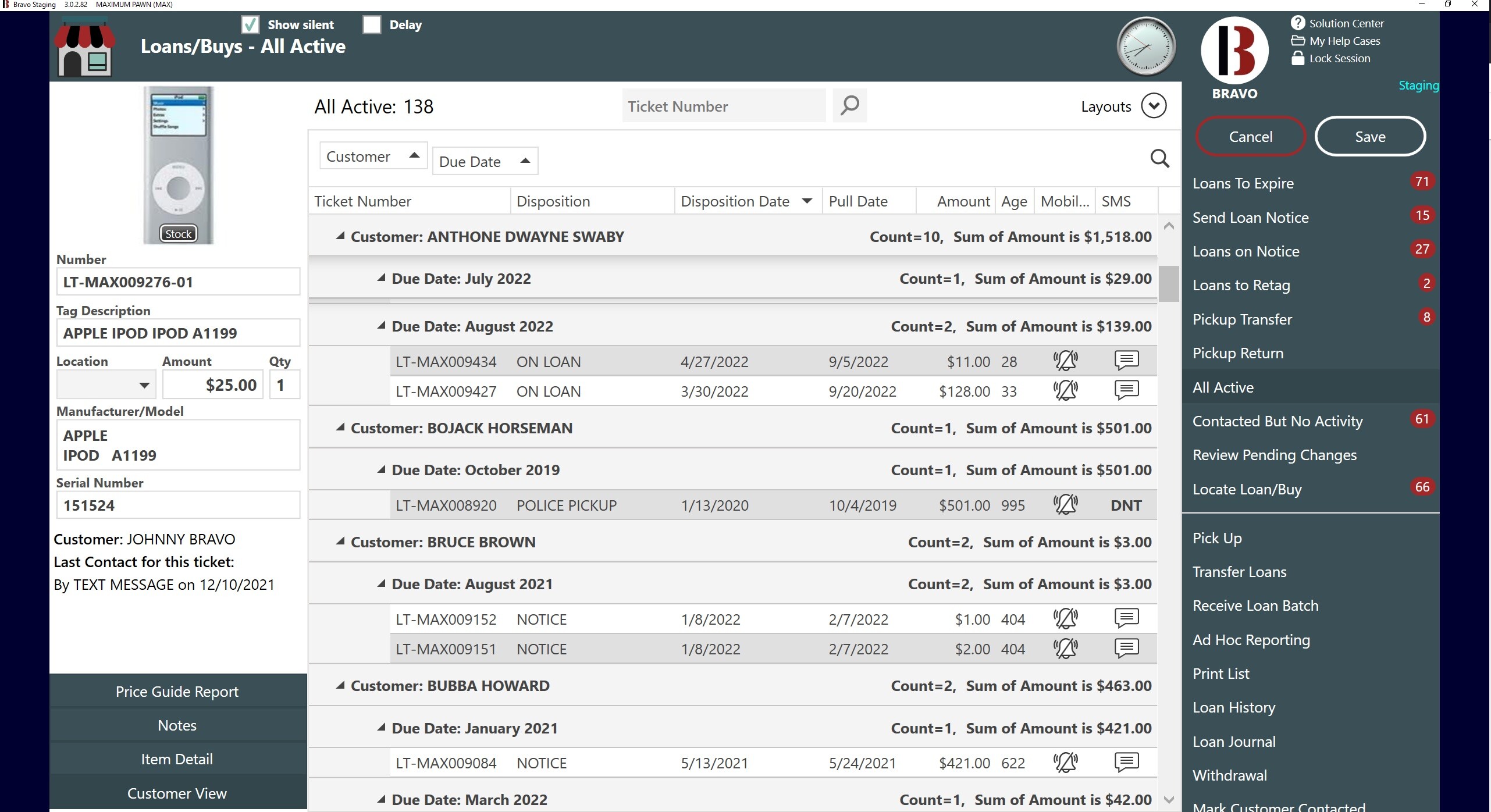Collapse the BRUCE BROWN customer group
This screenshot has height=812, width=1491.
click(x=340, y=542)
